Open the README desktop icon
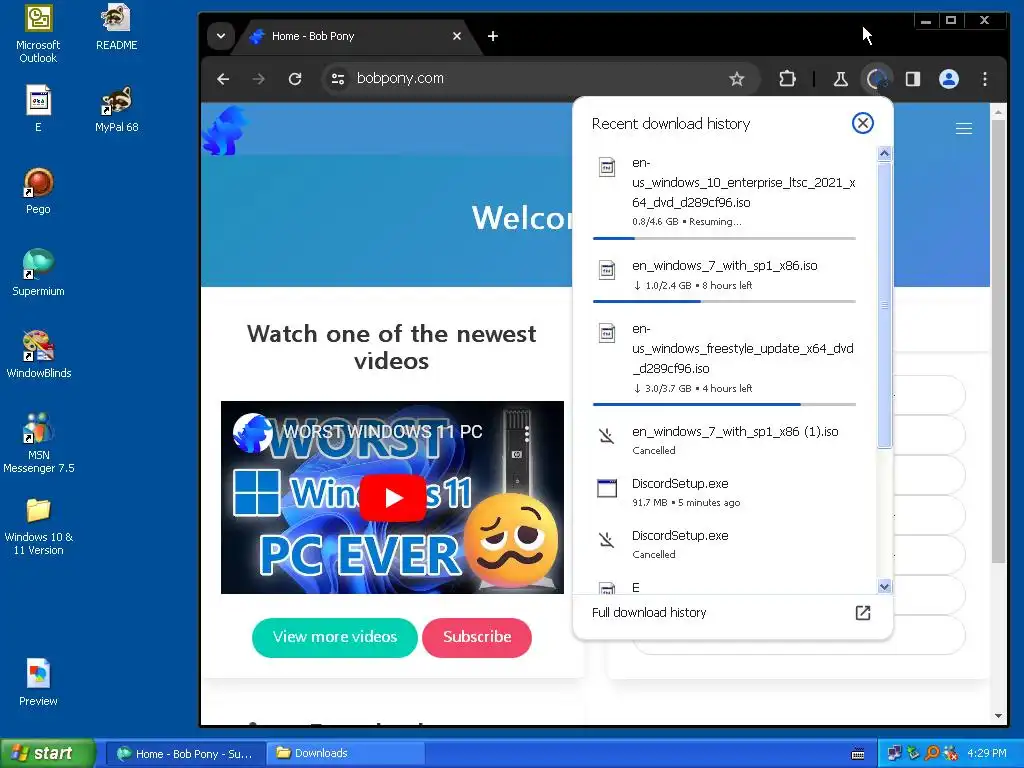 click(x=116, y=27)
